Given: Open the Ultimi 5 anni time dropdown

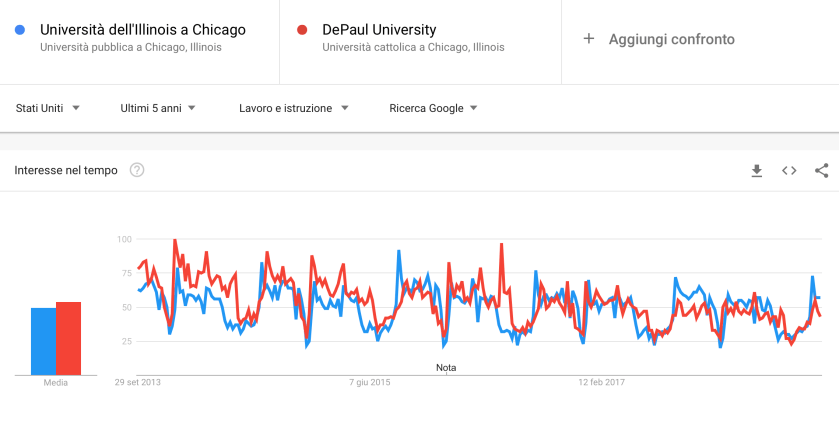Looking at the screenshot, I should click(157, 108).
